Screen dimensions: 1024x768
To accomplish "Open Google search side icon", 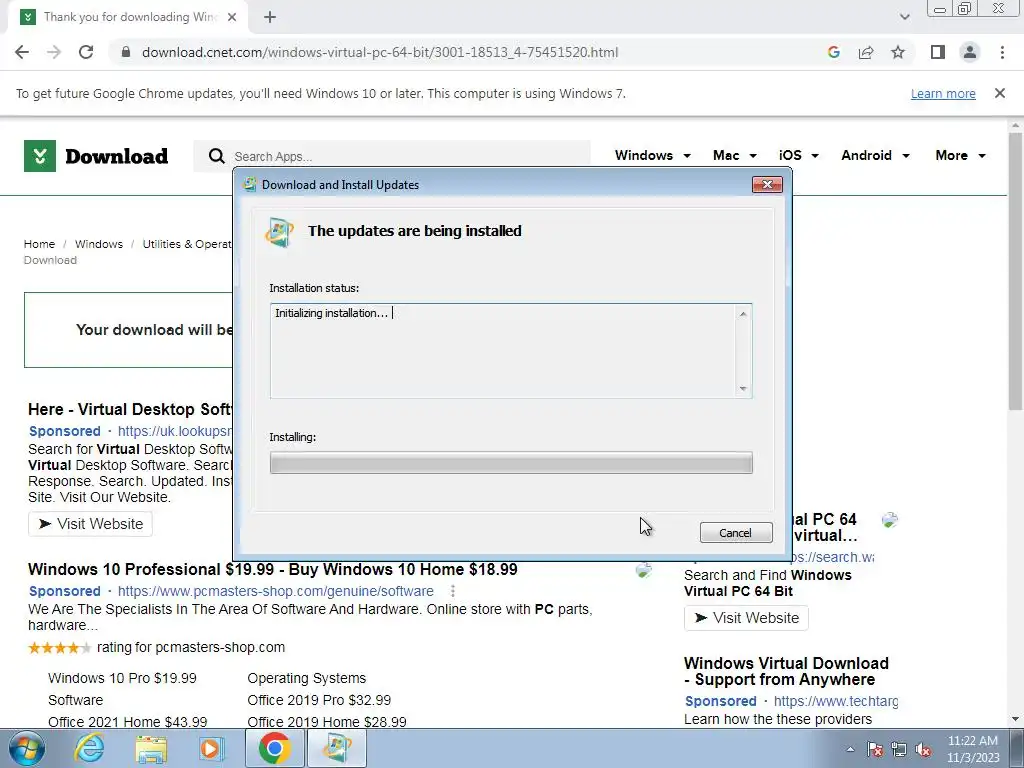I will pyautogui.click(x=833, y=52).
